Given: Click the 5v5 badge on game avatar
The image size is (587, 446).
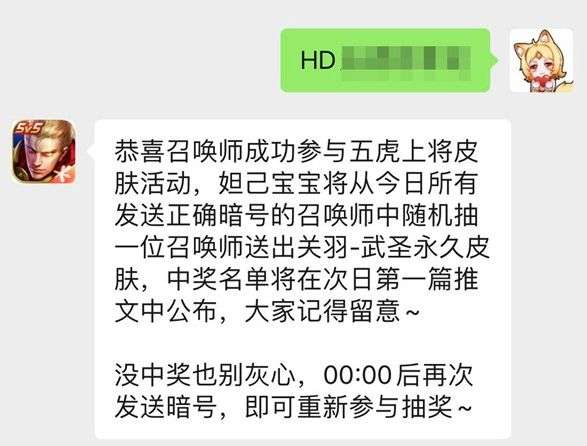Looking at the screenshot, I should click(x=28, y=129).
